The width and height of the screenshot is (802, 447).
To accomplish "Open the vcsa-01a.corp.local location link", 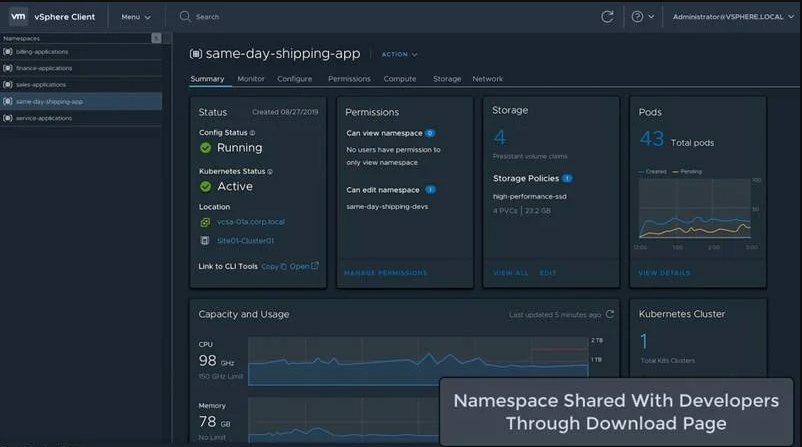I will [x=251, y=222].
